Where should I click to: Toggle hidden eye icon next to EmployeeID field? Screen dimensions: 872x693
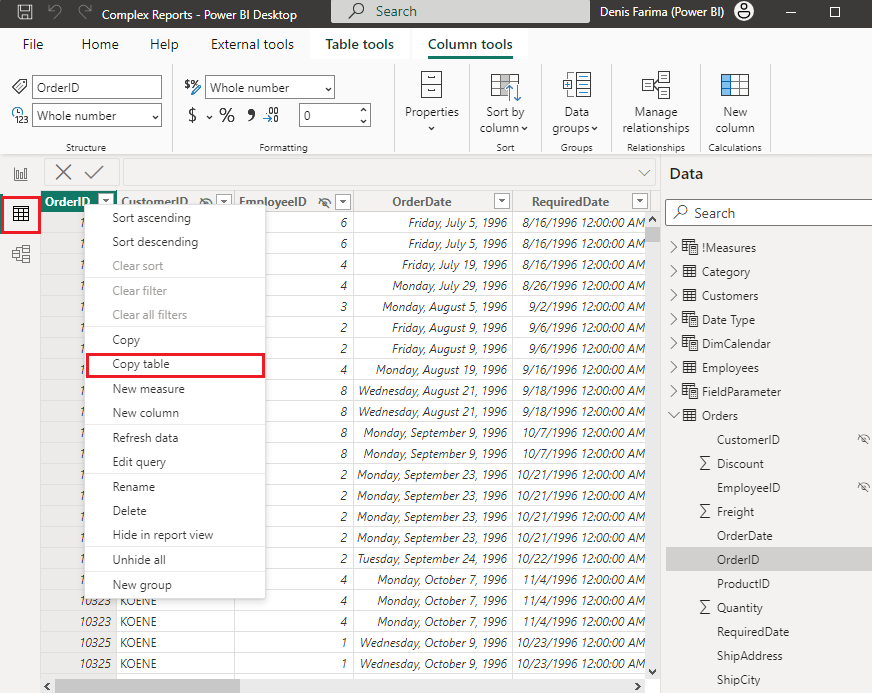(863, 488)
